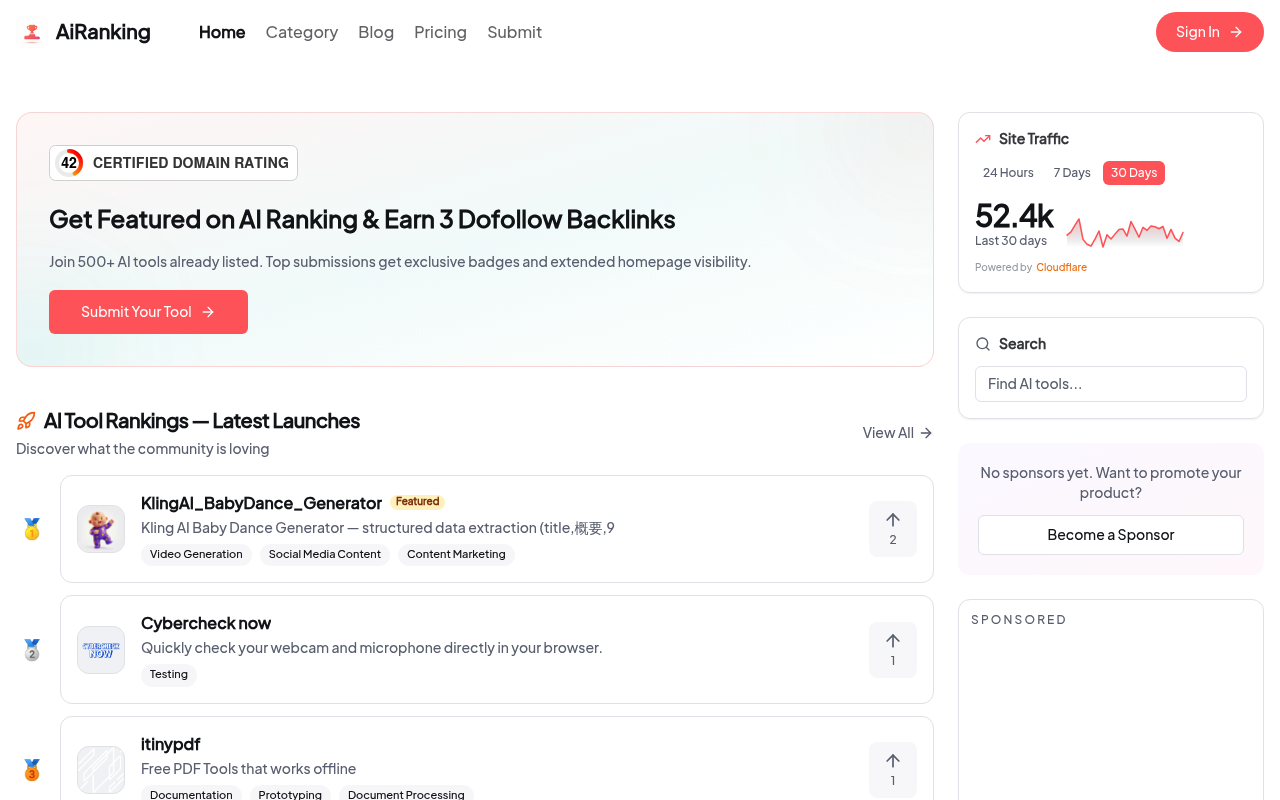Select the Content Marketing tag
The height and width of the screenshot is (800, 1280).
[456, 554]
